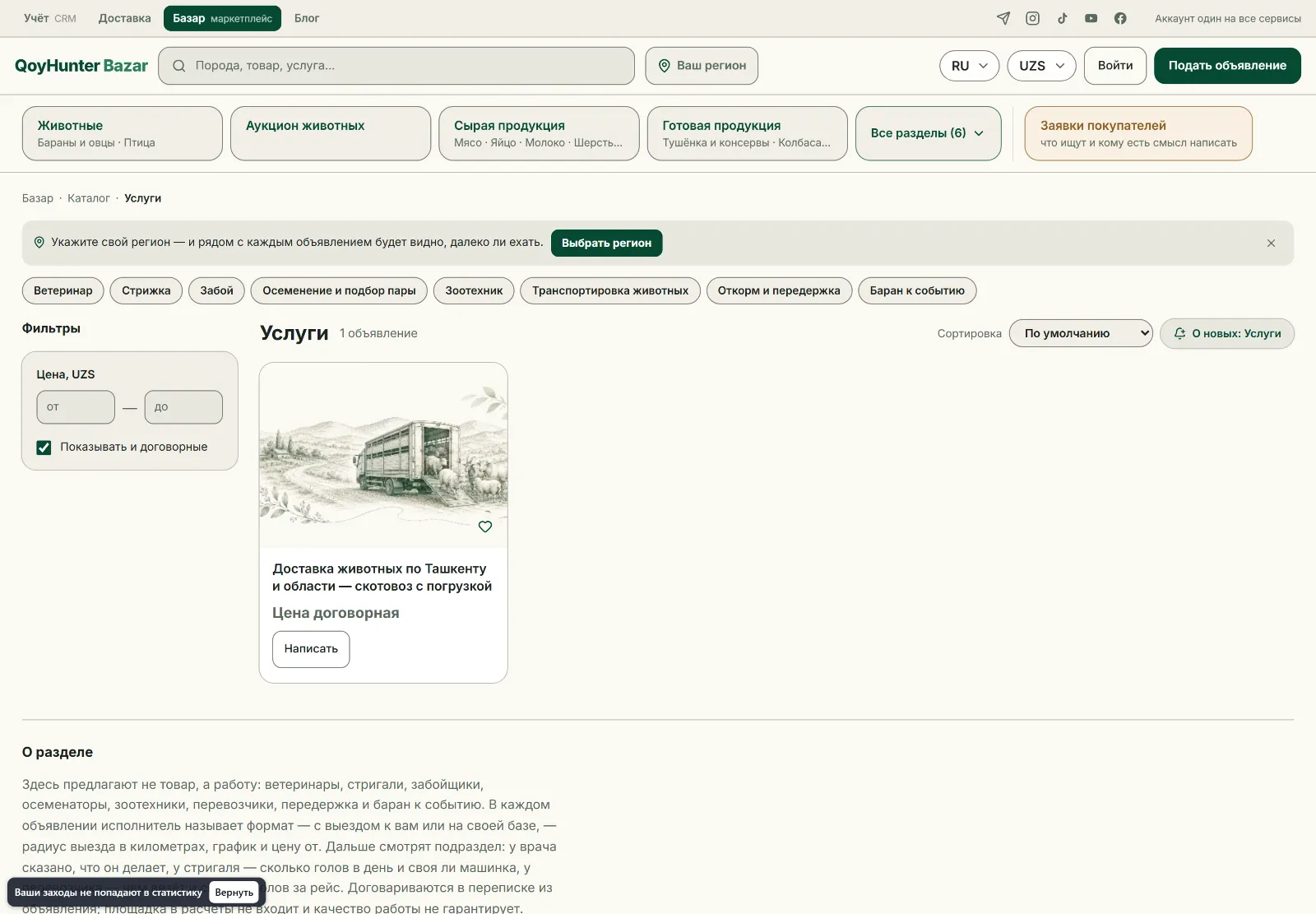1316x914 pixels.
Task: Click 'Вернуть' in the statistics notice
Action: (234, 893)
